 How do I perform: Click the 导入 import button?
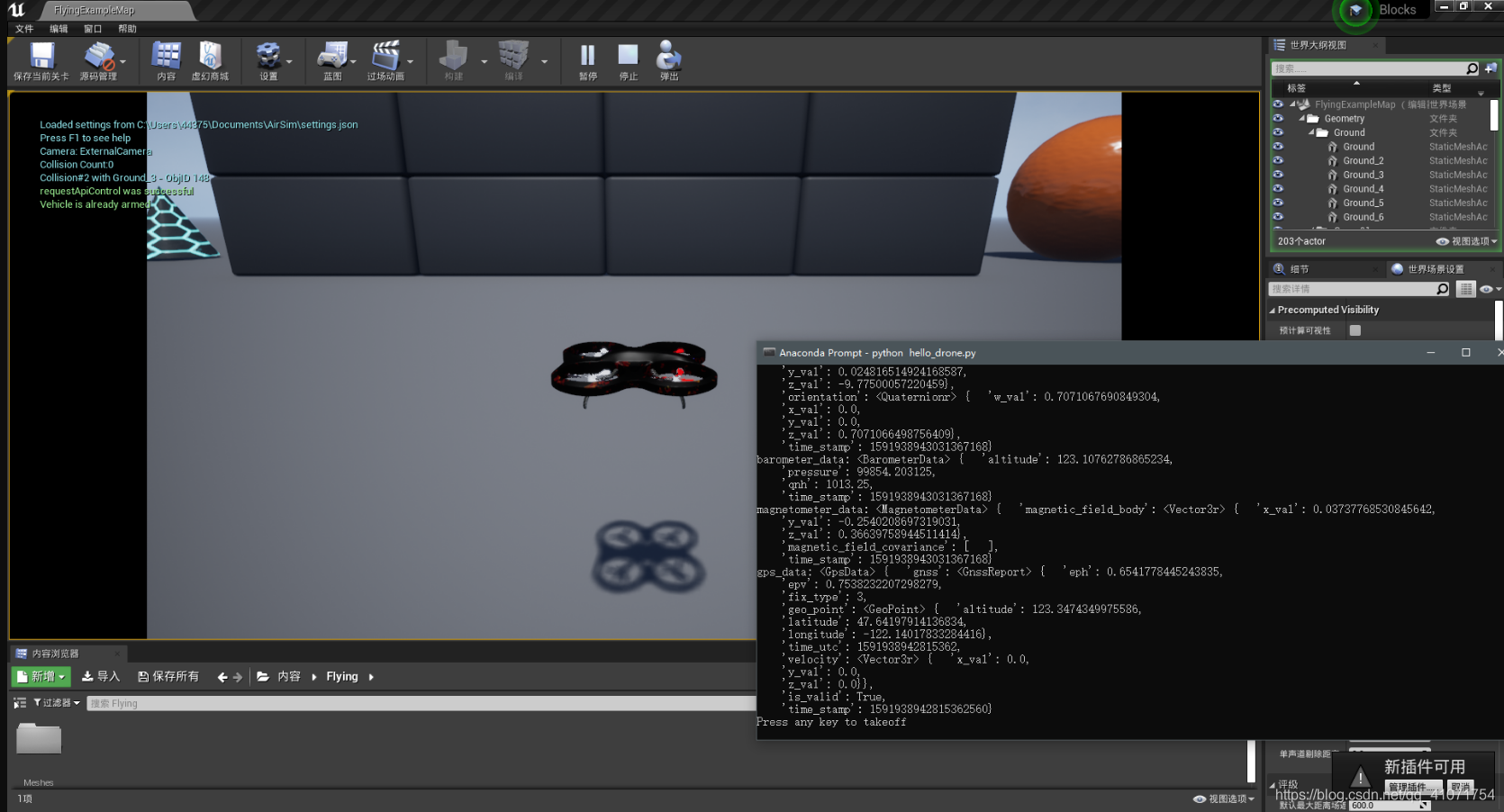[x=100, y=676]
